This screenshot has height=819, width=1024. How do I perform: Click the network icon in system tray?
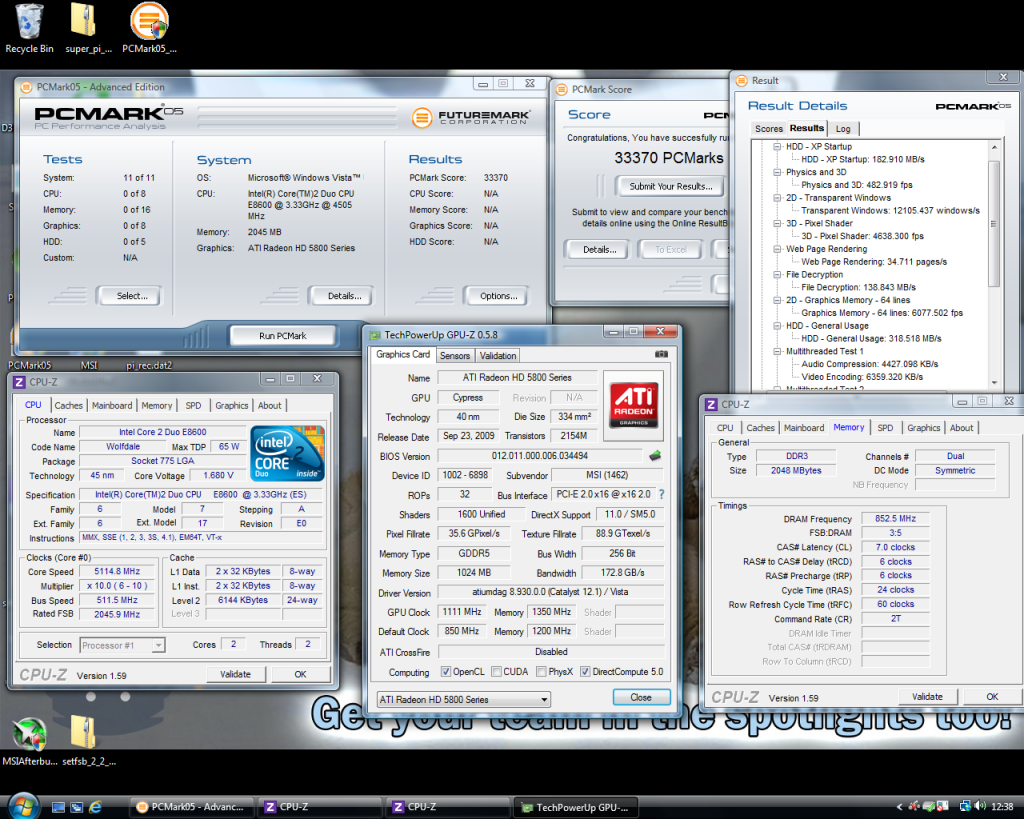[x=965, y=807]
